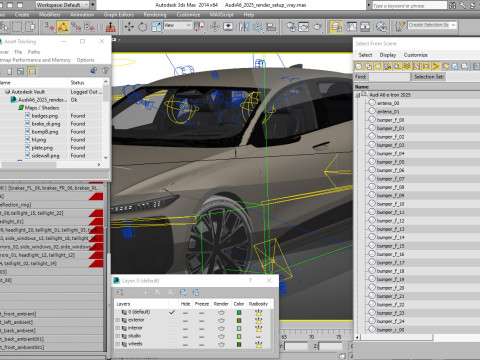Click the Mirror tool icon
The height and width of the screenshot is (360, 480).
click(x=244, y=27)
